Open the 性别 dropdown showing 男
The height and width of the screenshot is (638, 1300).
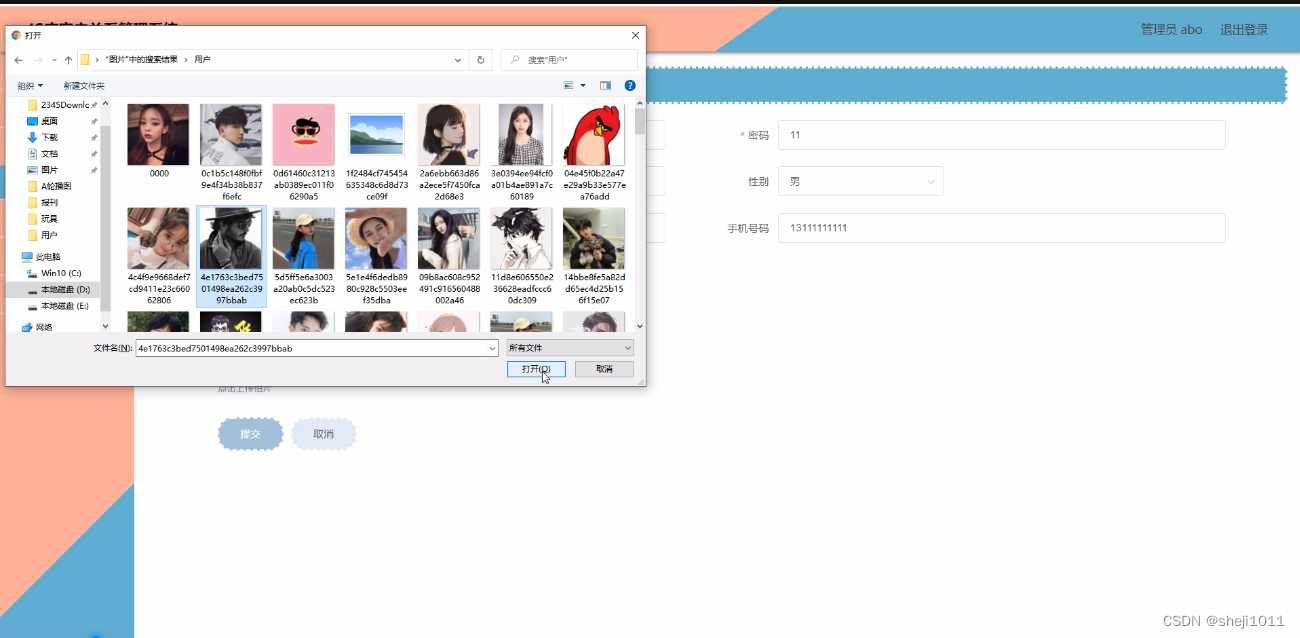tap(860, 181)
